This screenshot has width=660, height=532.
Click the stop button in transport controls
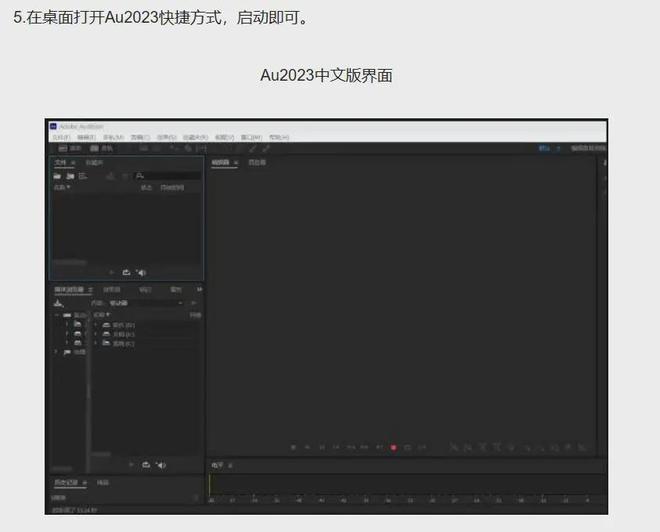pyautogui.click(x=293, y=447)
